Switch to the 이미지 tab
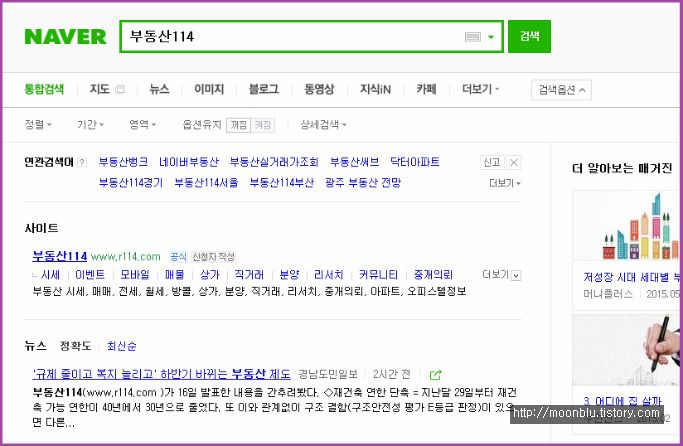The height and width of the screenshot is (446, 683). tap(209, 89)
